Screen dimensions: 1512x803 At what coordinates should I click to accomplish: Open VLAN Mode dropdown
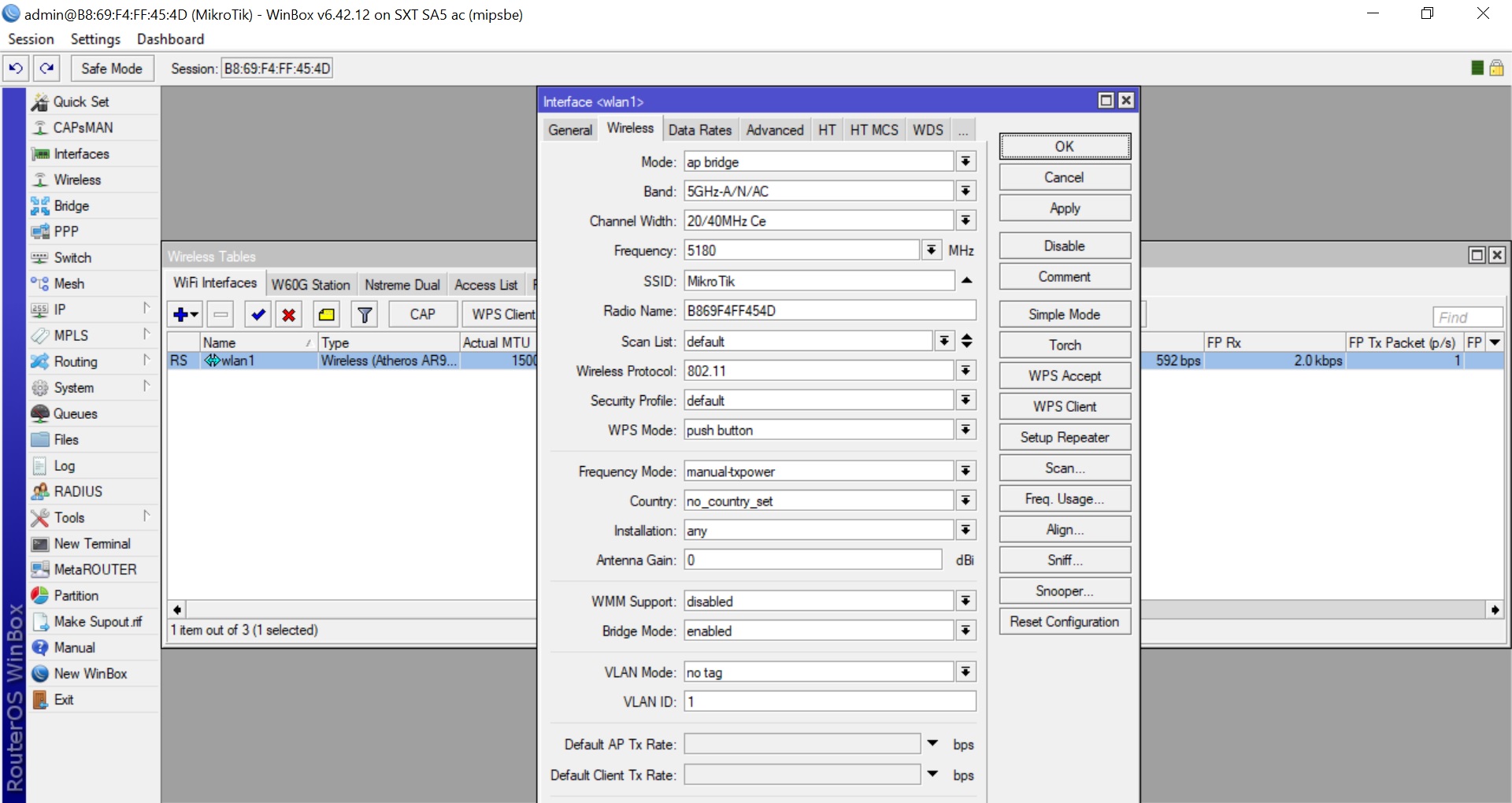[965, 672]
